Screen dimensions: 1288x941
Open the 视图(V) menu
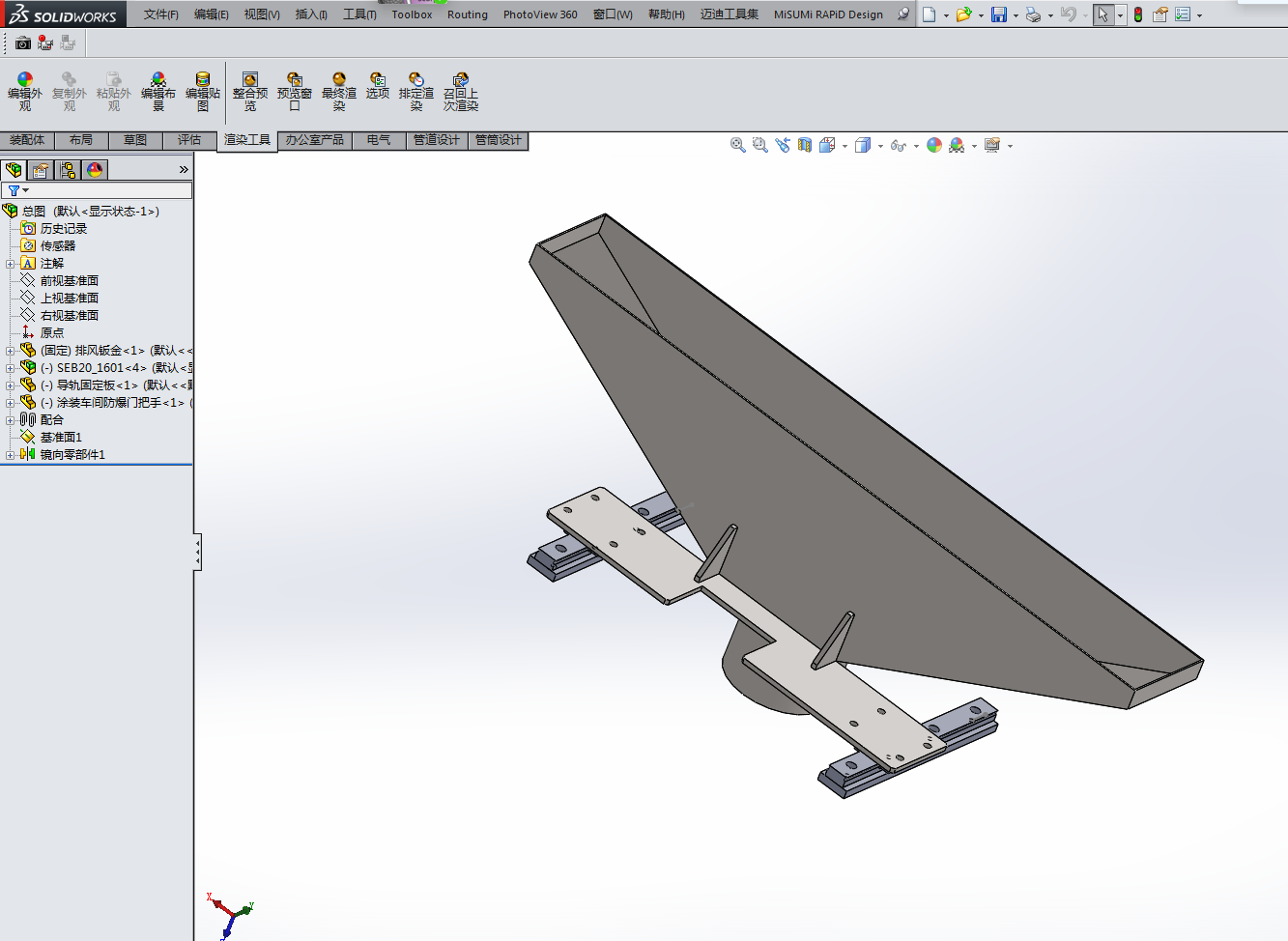(262, 14)
